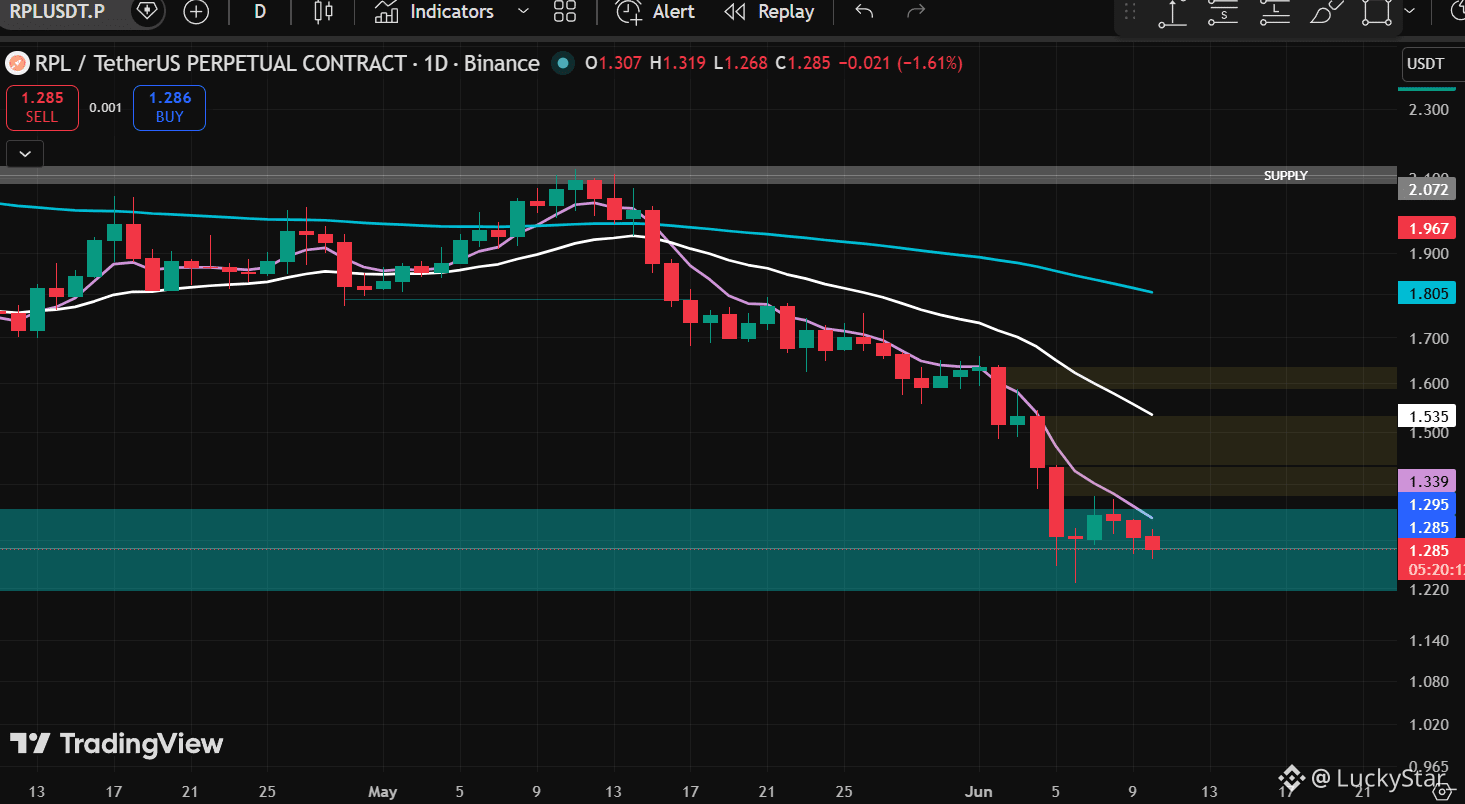
Task: Click the May label on the time axis
Action: pos(382,792)
